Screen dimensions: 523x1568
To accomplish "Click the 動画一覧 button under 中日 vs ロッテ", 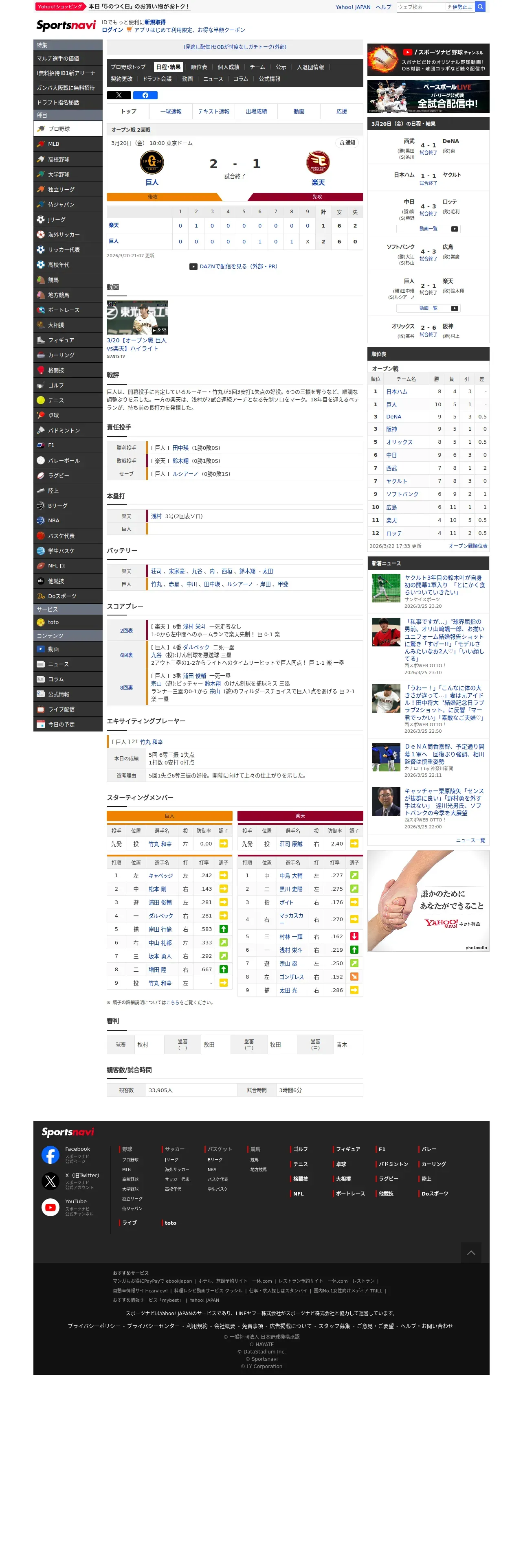I will click(x=428, y=229).
